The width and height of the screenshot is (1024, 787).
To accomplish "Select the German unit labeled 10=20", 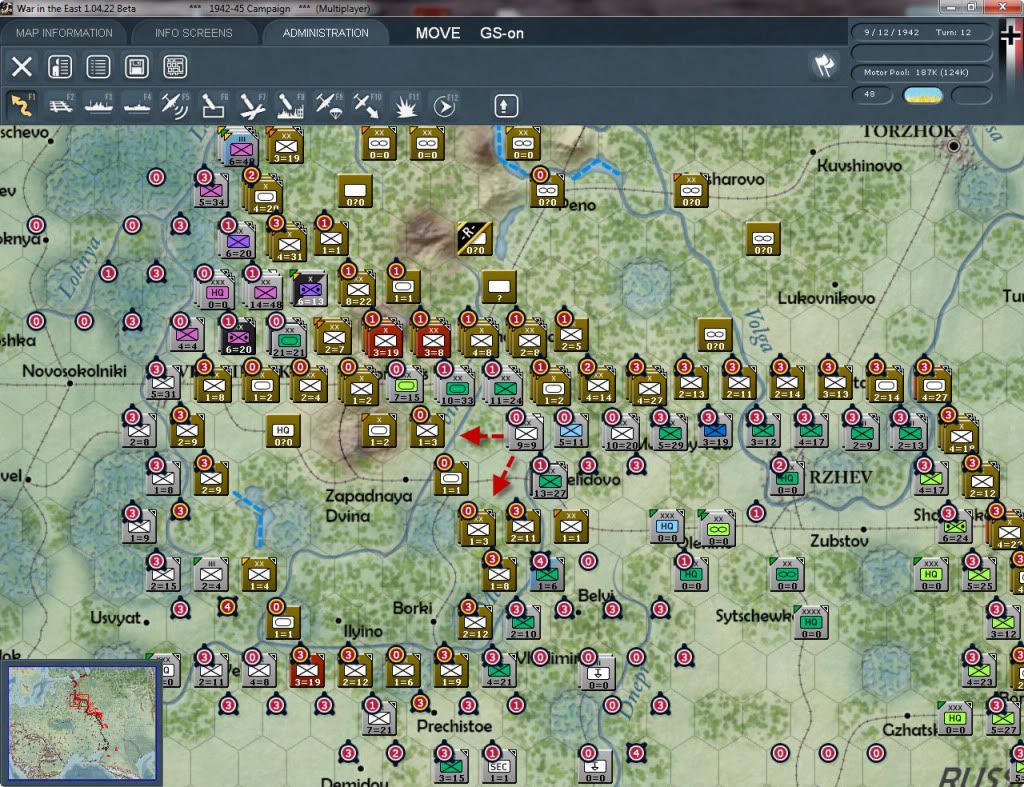I will click(622, 434).
